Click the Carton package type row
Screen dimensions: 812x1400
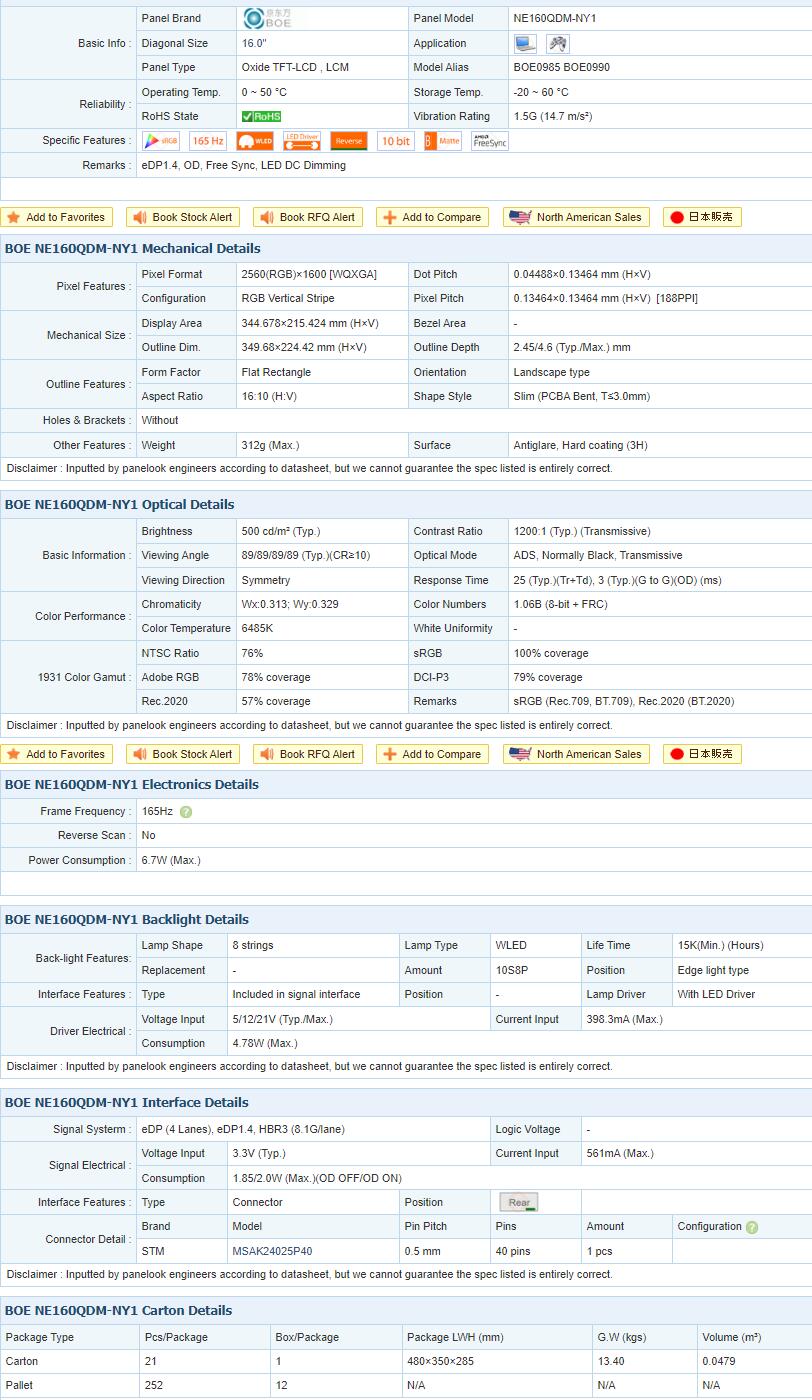point(406,1361)
